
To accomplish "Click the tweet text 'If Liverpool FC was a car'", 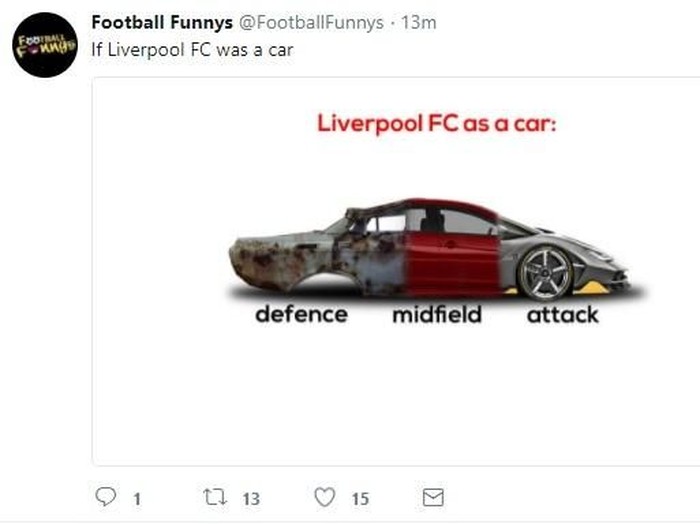I will pyautogui.click(x=192, y=50).
